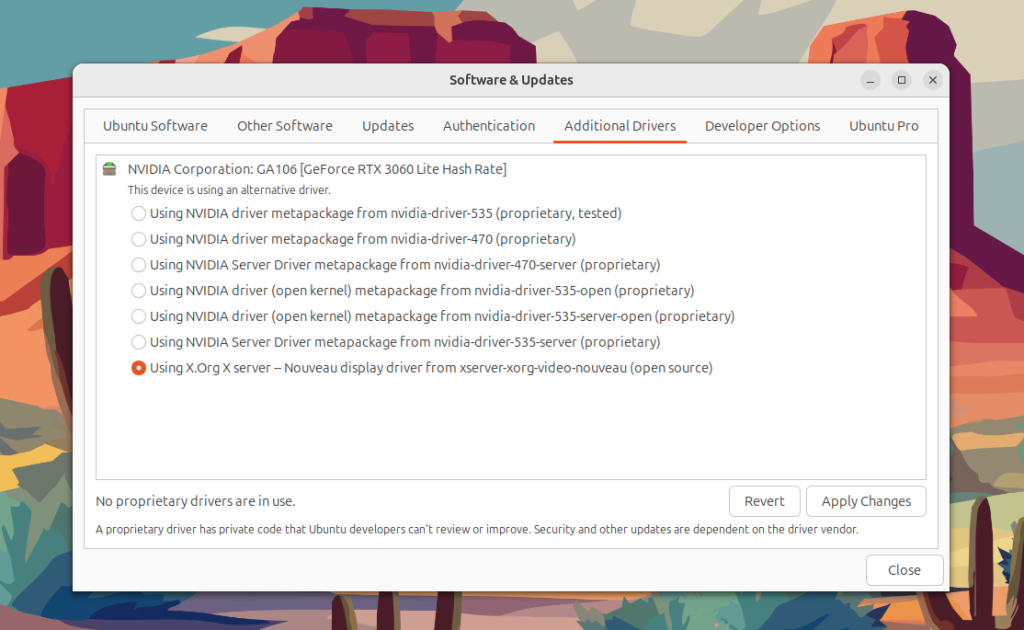Click the Close button at bottom
This screenshot has height=630, width=1024.
[x=904, y=570]
